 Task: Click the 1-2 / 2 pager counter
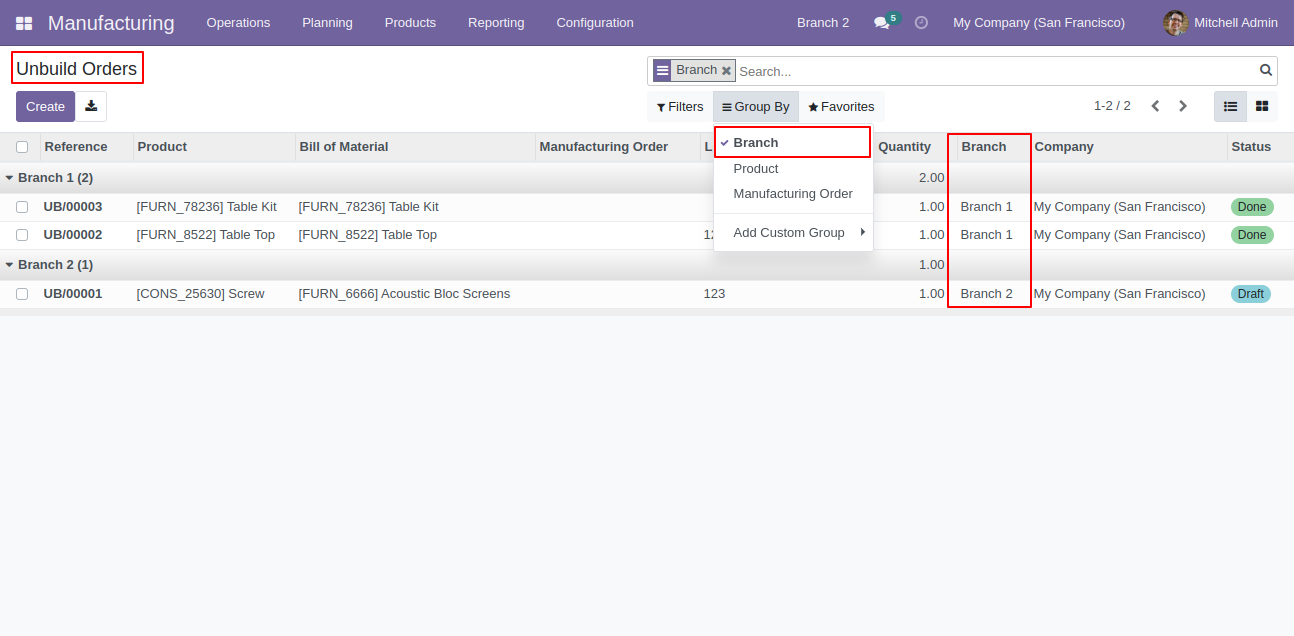(x=1112, y=106)
